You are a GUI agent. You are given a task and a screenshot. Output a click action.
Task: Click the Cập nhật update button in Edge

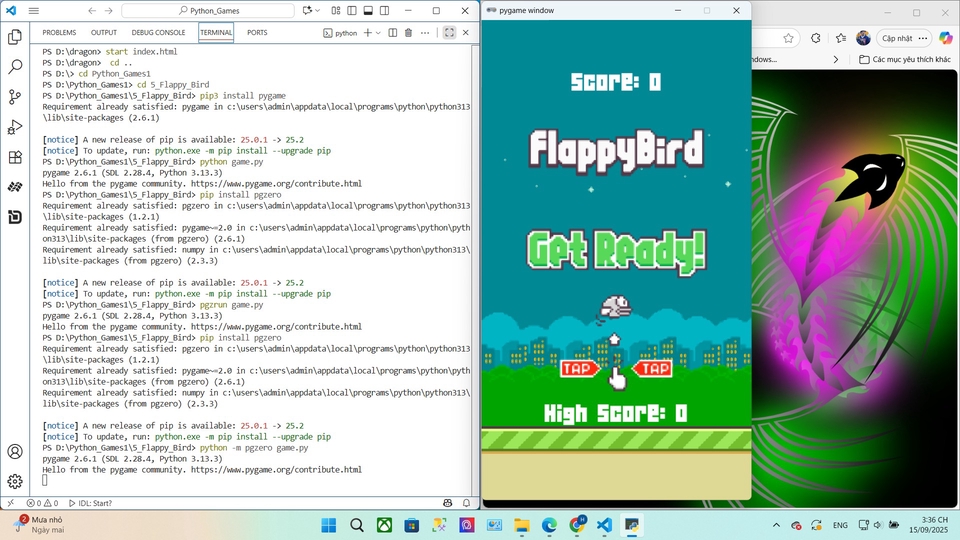pyautogui.click(x=896, y=38)
